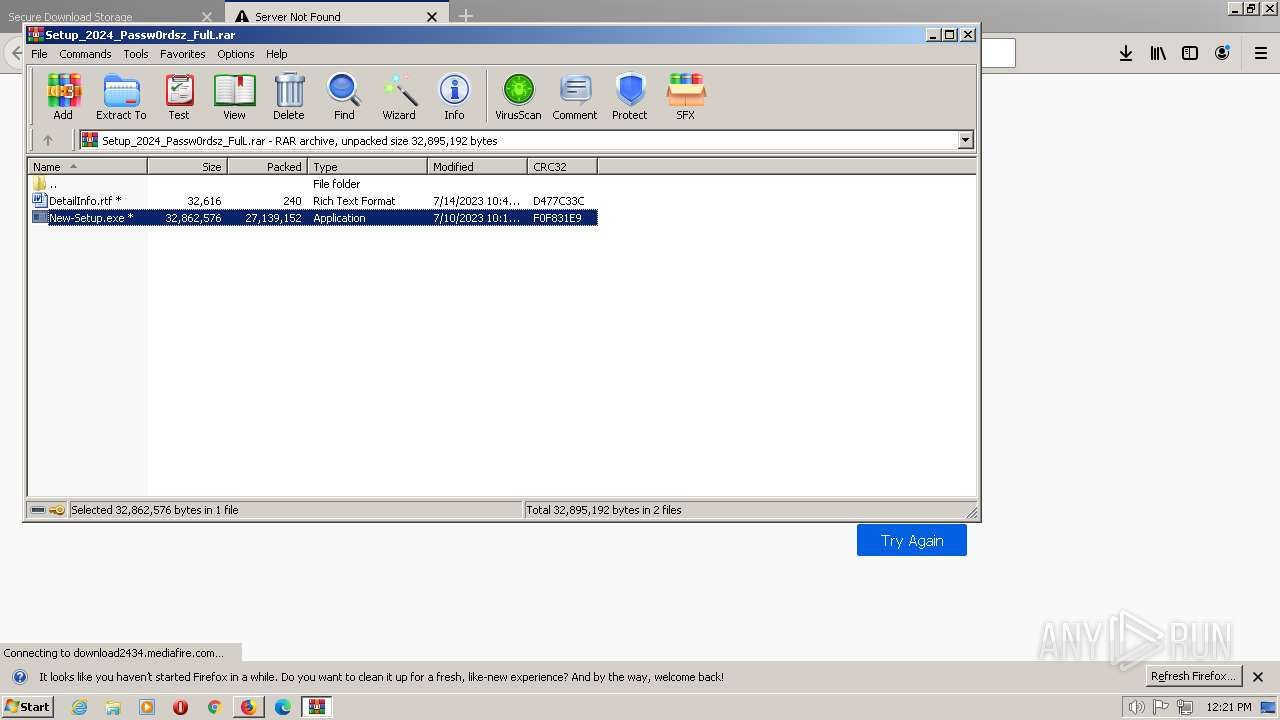This screenshot has height=720, width=1280.
Task: Open the Tools menu
Action: [136, 54]
